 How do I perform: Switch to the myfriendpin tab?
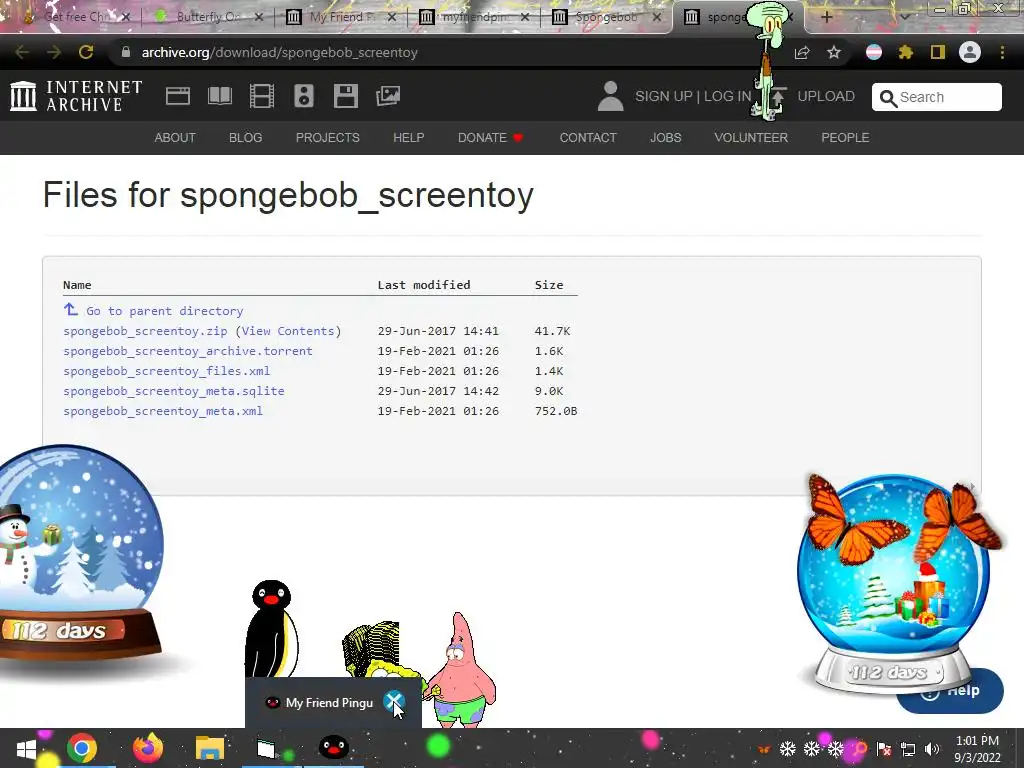click(474, 17)
